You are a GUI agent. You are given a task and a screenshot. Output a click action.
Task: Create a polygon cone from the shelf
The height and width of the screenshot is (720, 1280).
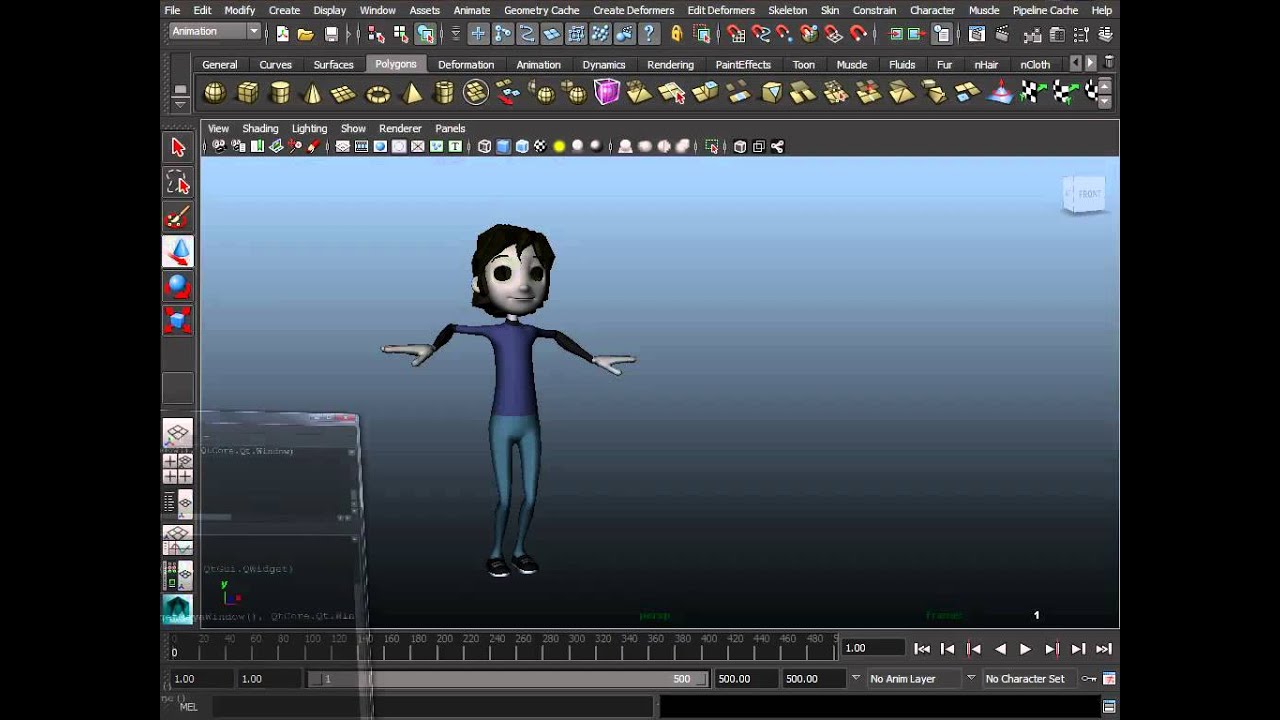(x=312, y=94)
